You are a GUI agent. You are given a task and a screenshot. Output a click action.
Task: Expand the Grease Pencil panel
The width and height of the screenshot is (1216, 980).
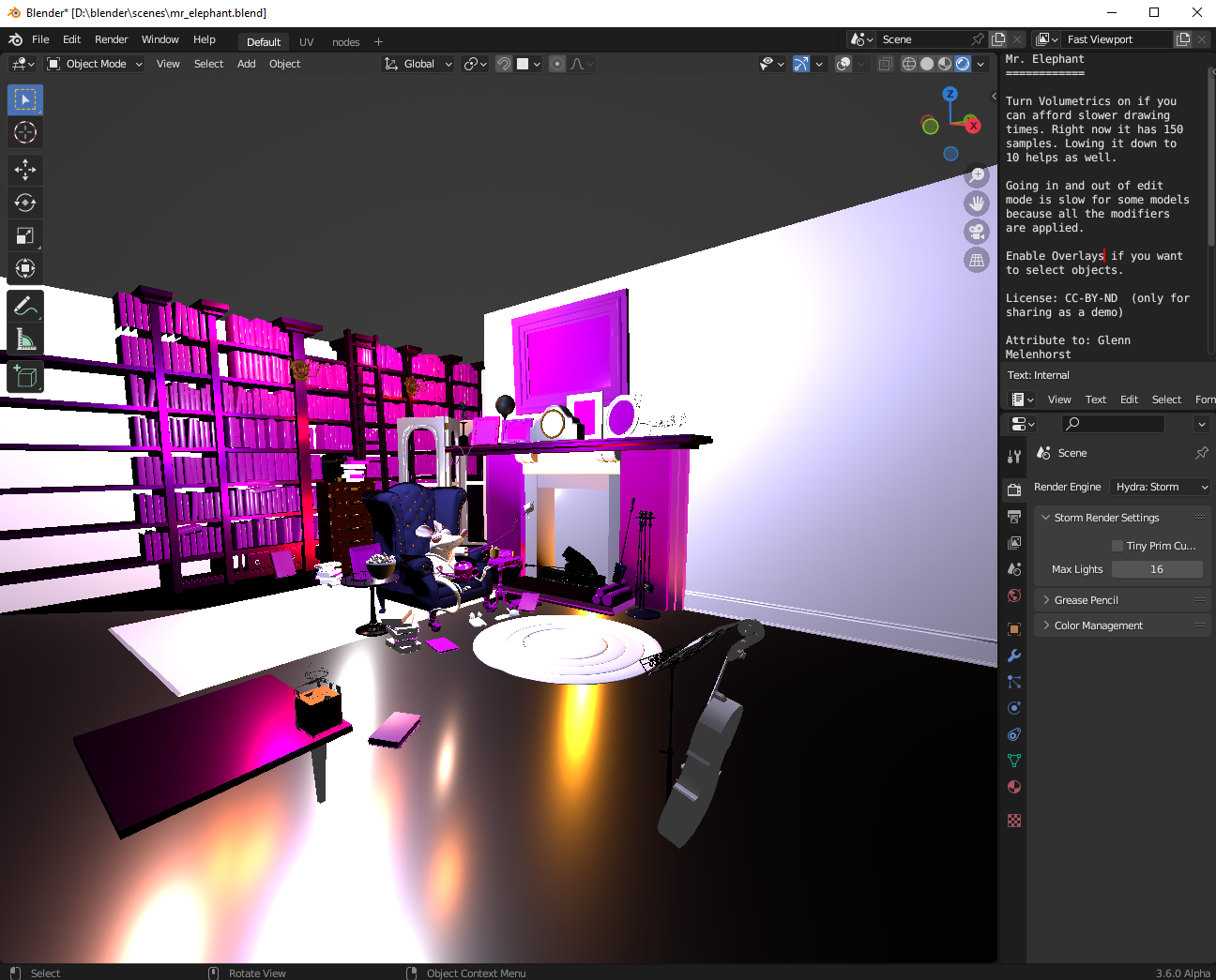[x=1086, y=600]
